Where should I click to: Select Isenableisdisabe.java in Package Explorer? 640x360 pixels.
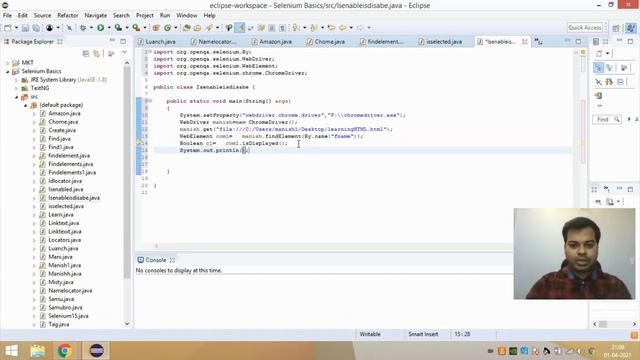point(74,198)
